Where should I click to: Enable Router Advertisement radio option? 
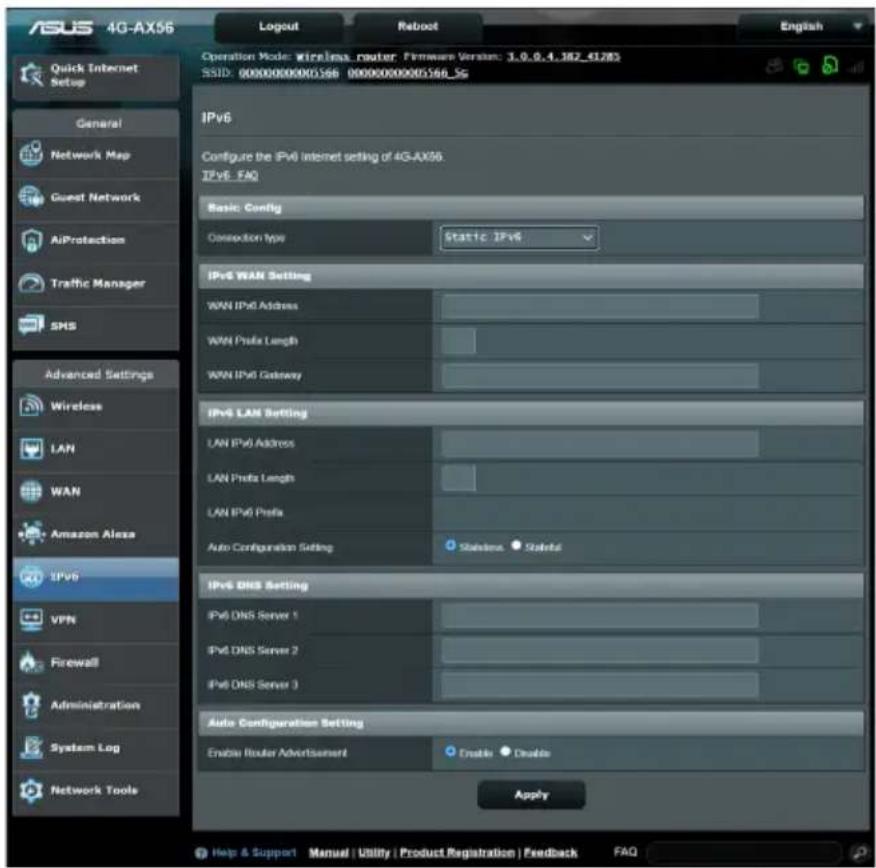450,751
